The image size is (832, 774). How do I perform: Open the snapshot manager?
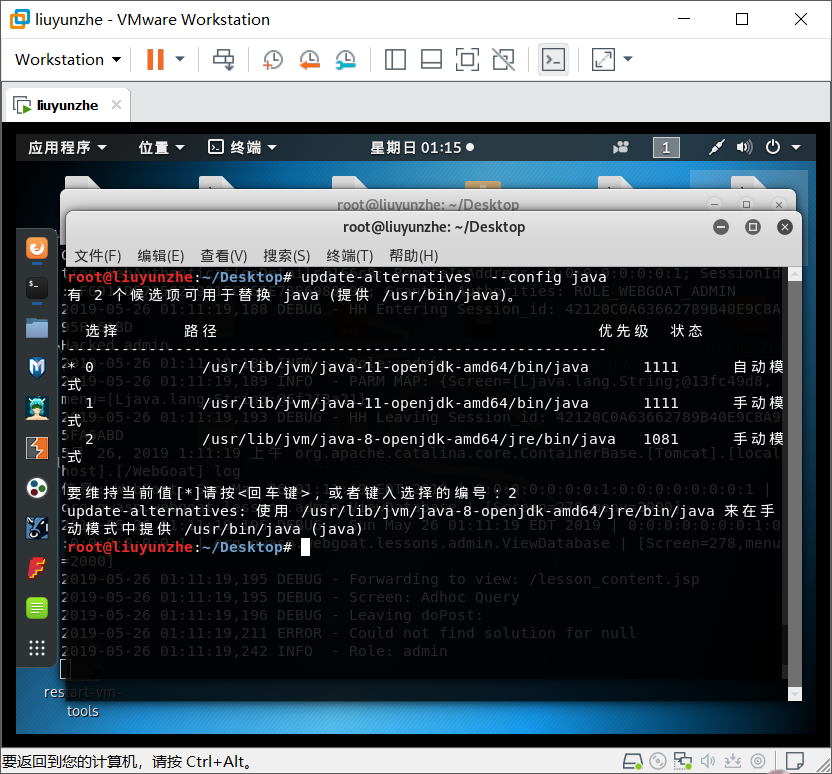[x=345, y=59]
